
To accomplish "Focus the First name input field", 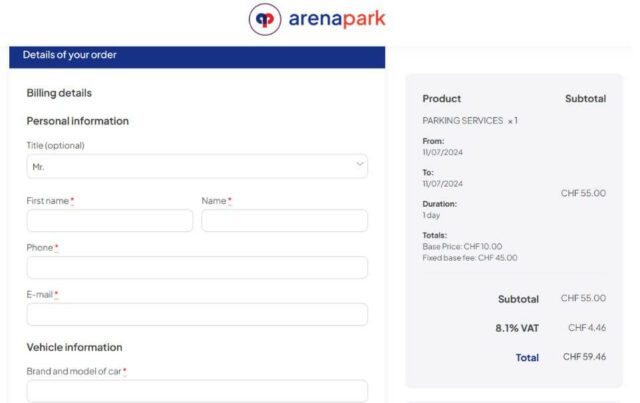I will click(110, 220).
